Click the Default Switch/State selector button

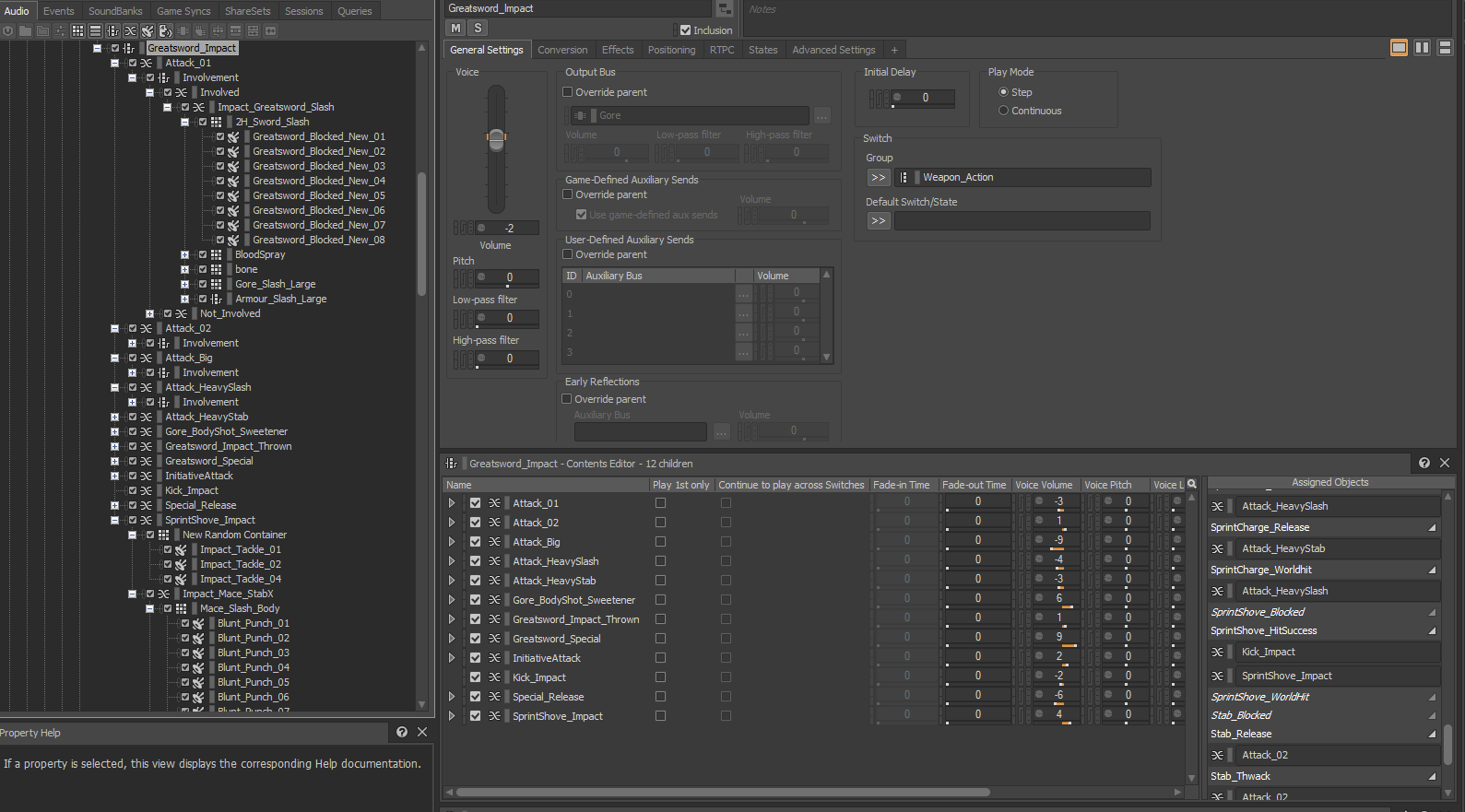point(878,221)
